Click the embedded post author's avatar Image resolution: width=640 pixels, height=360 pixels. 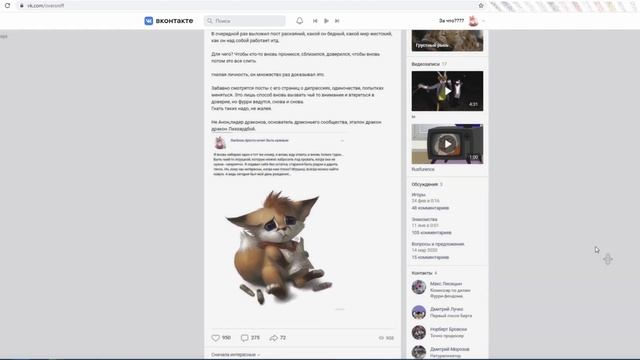(x=220, y=142)
